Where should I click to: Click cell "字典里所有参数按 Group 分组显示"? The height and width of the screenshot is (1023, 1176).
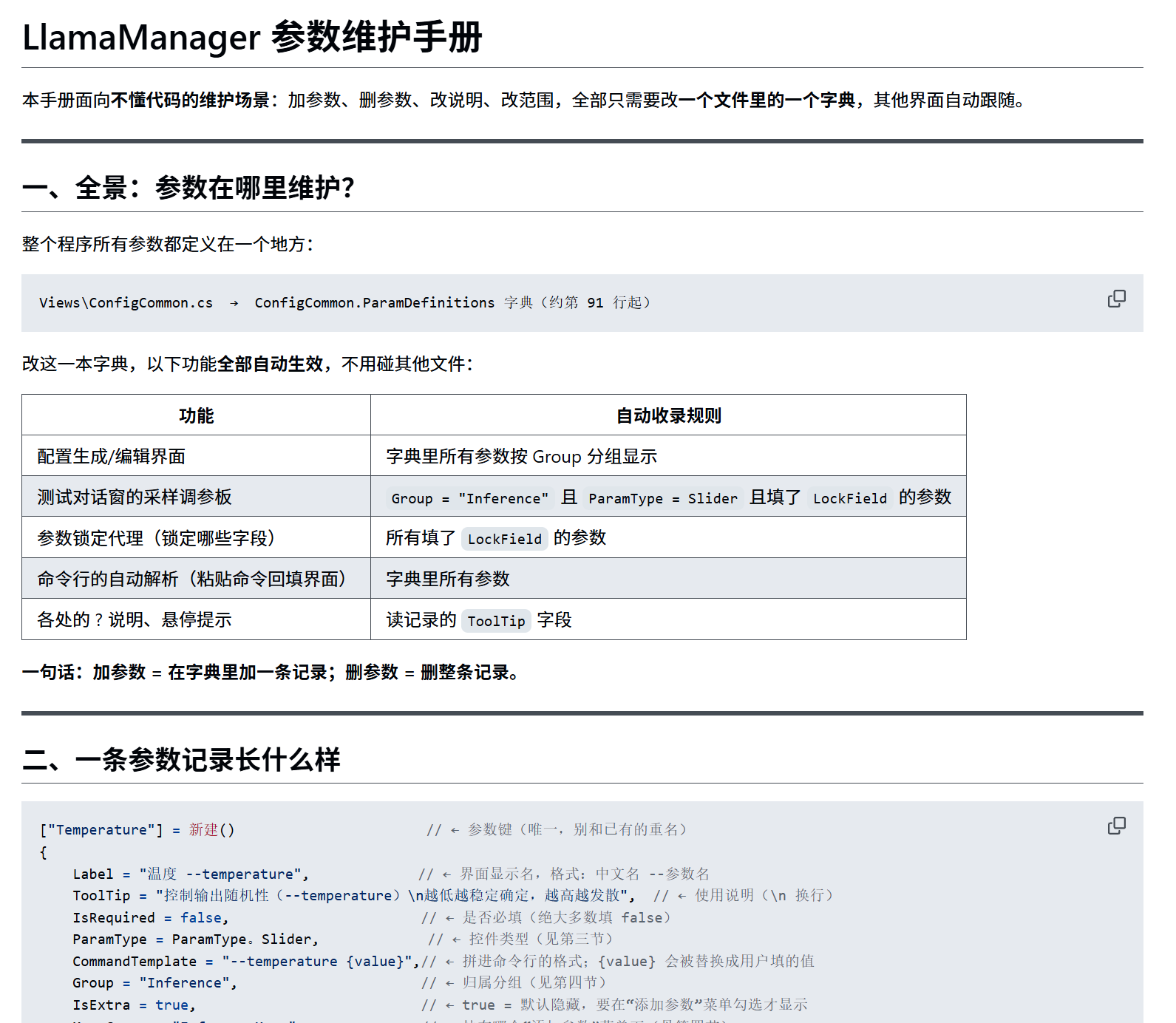(x=668, y=456)
